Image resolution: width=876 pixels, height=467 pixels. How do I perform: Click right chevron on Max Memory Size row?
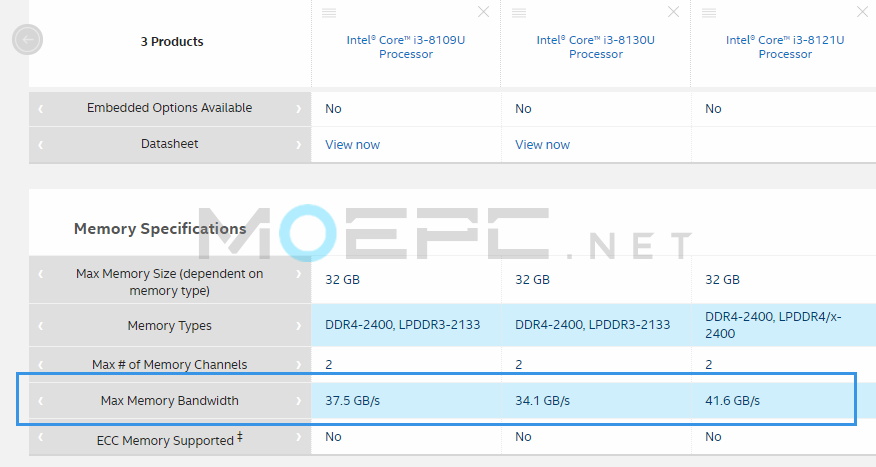(x=298, y=274)
